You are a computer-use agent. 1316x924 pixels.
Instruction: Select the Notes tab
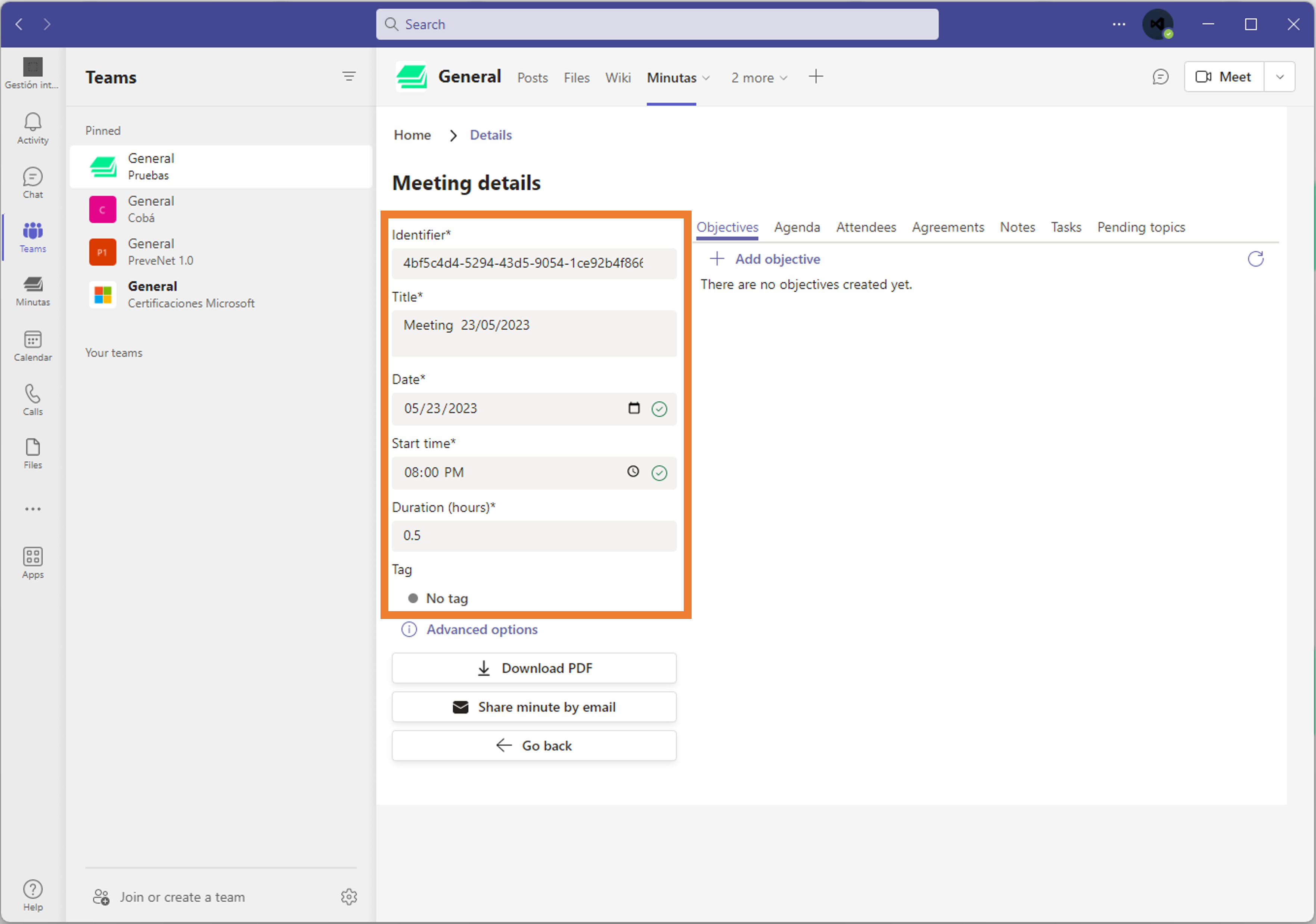click(x=1017, y=227)
